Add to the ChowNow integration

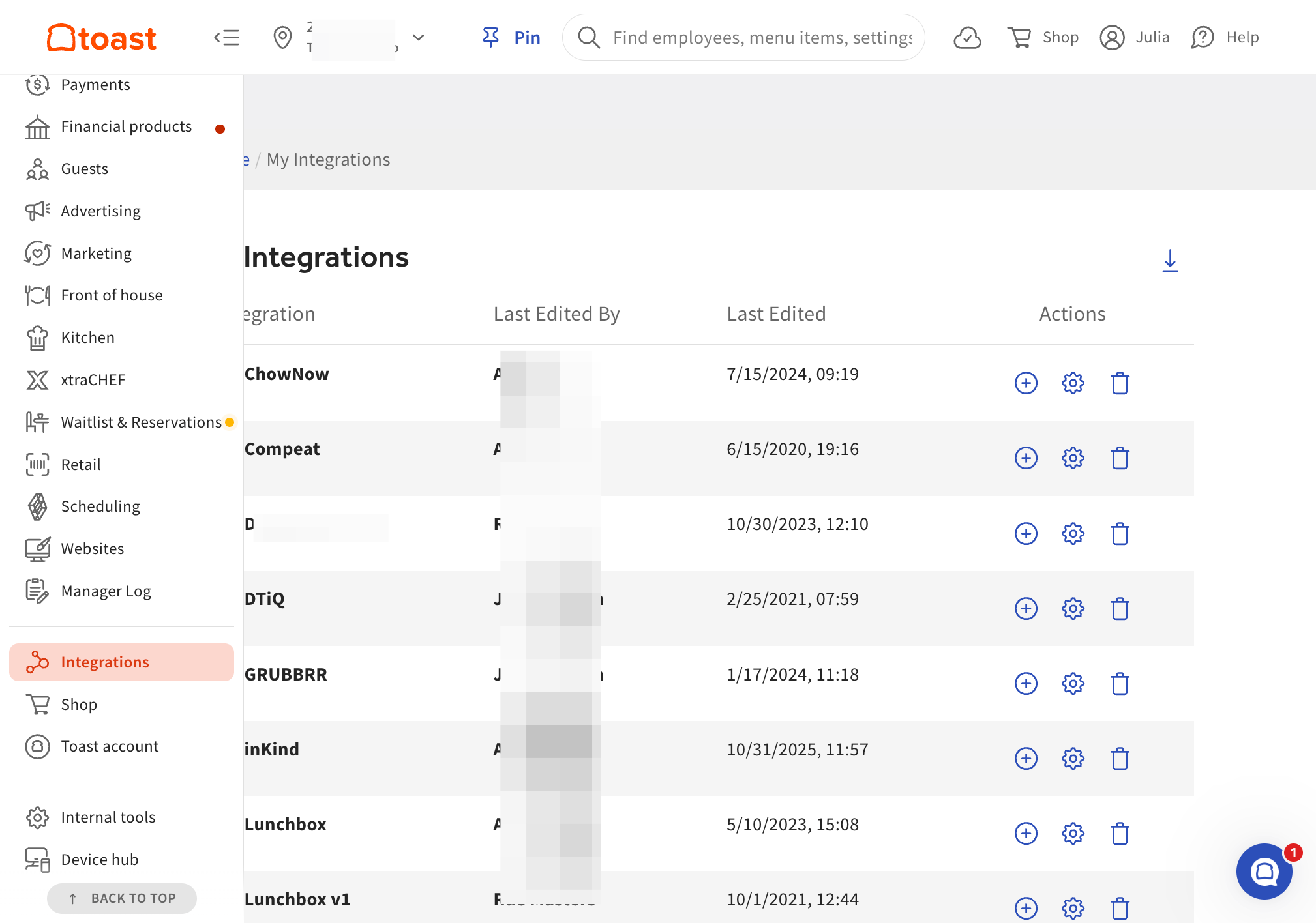(x=1026, y=383)
